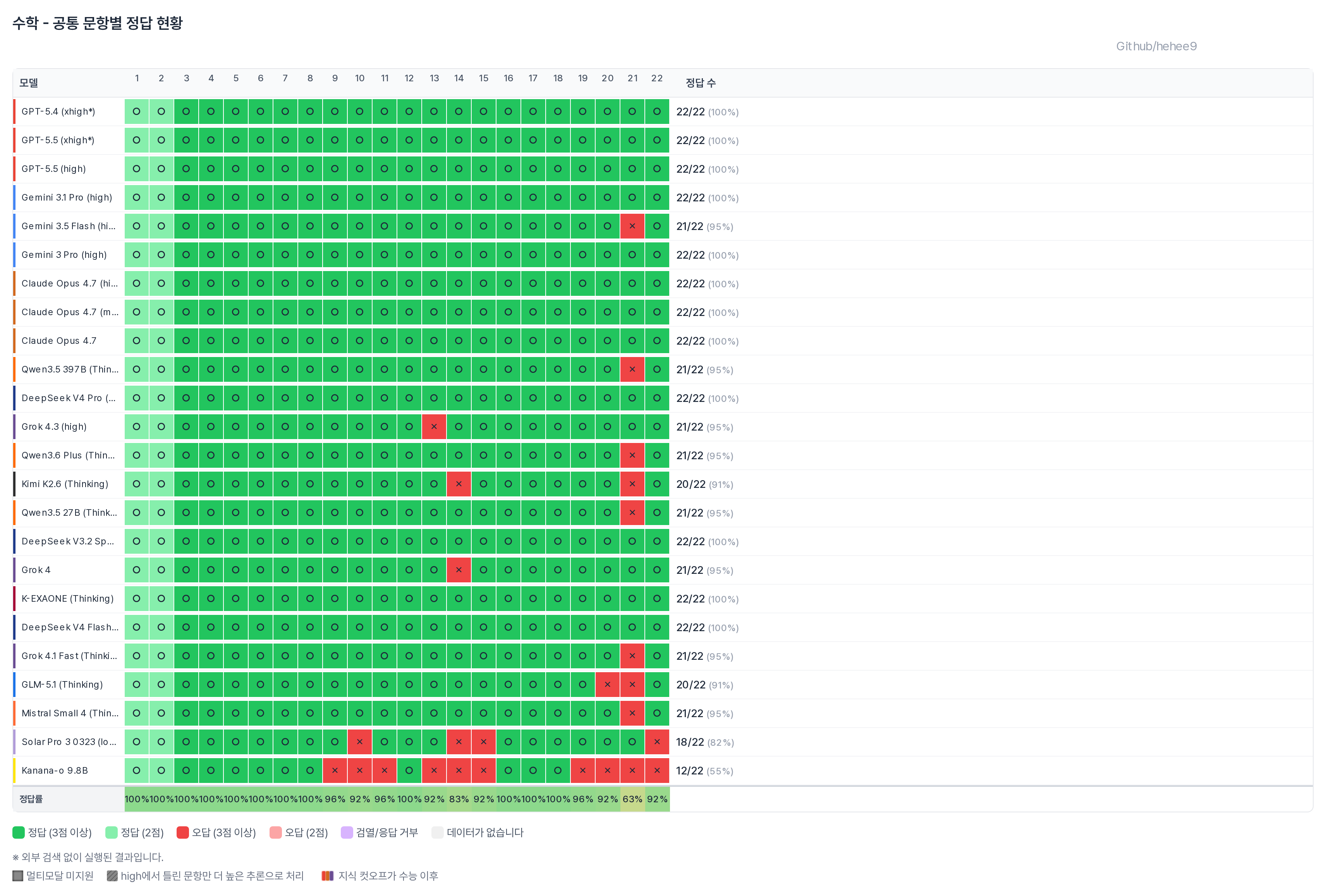Click the multicolor icon beside '지식 컷오프가 수능 이후'

point(328,875)
